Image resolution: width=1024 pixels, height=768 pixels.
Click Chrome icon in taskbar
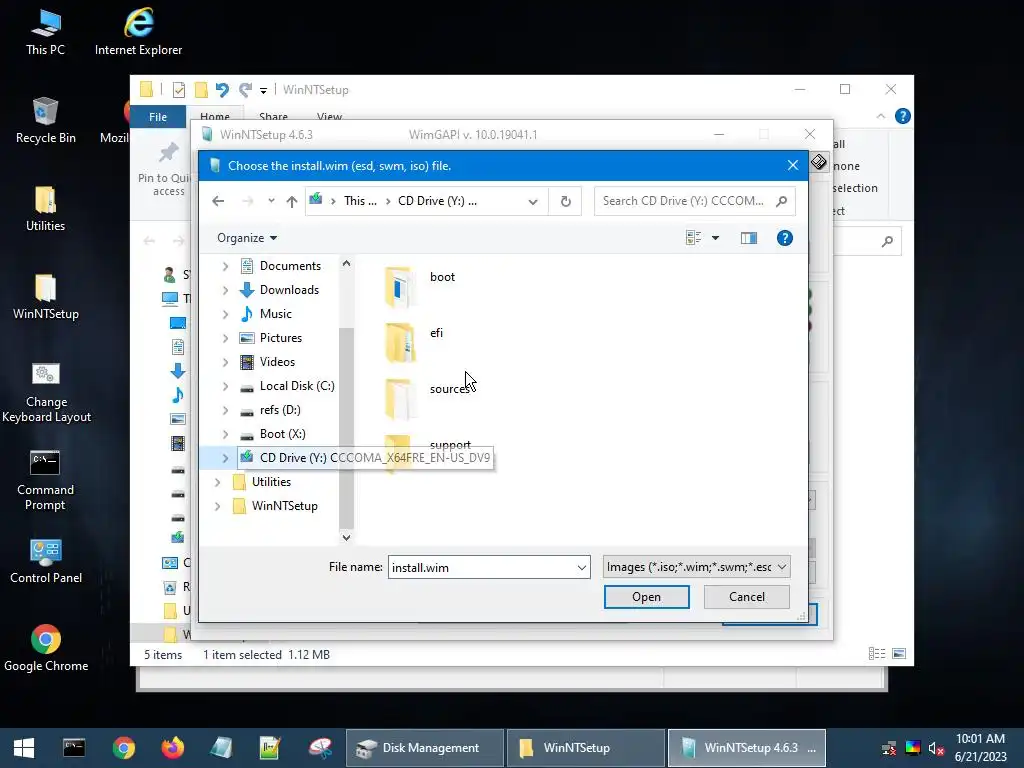123,748
